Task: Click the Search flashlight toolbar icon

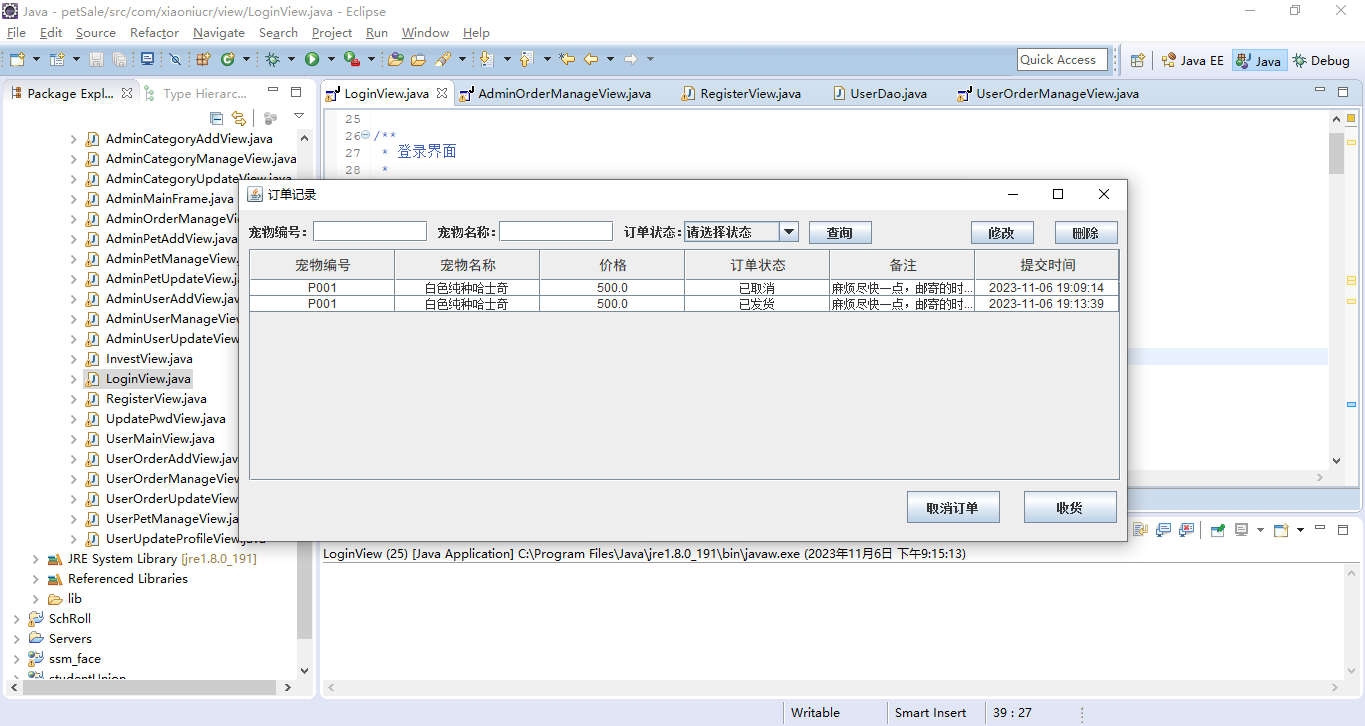Action: (x=443, y=60)
